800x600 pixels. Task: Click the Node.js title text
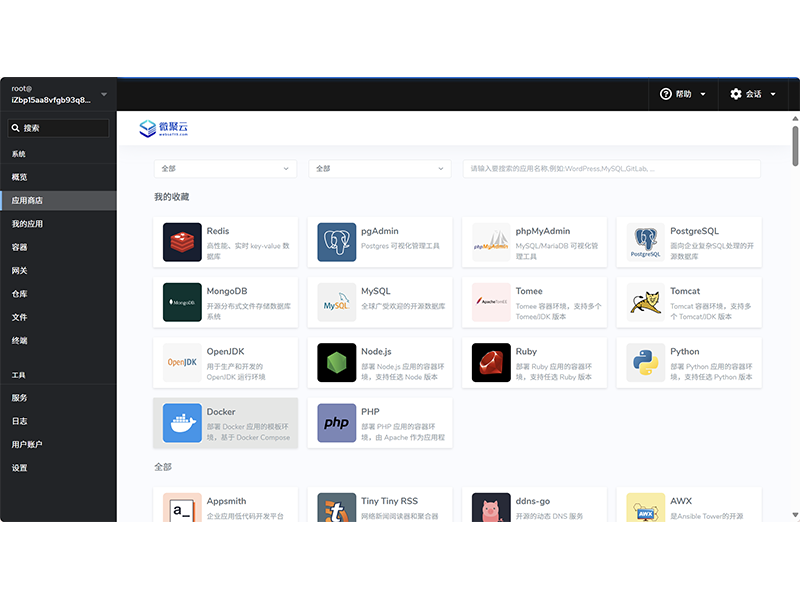[x=376, y=352]
